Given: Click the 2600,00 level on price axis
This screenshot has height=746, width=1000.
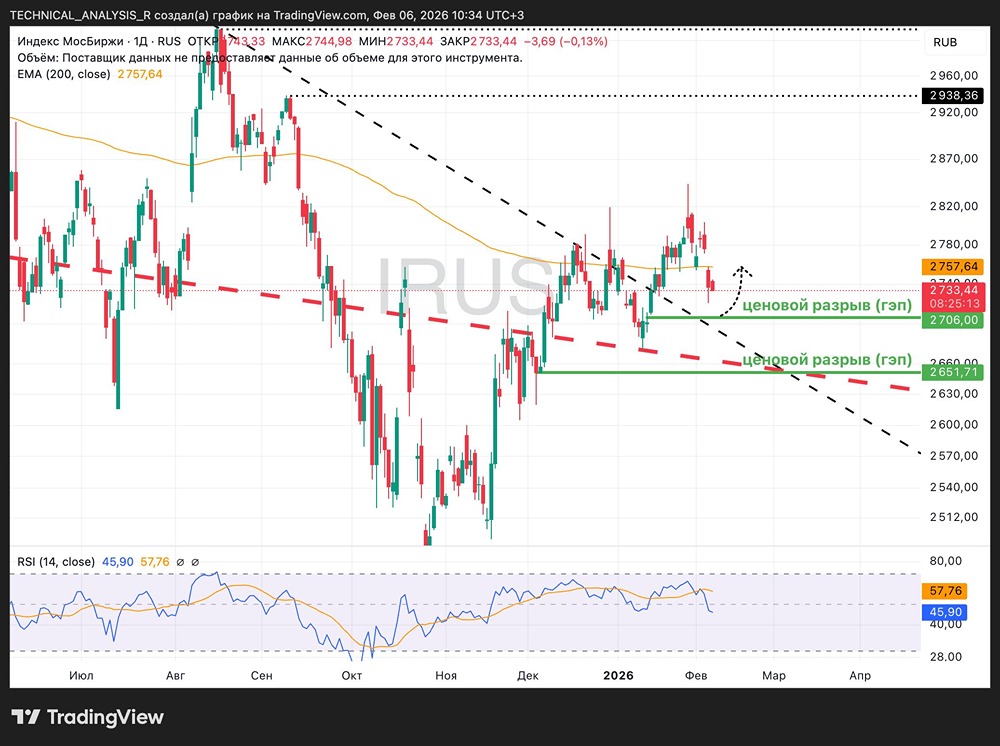Looking at the screenshot, I should tap(953, 424).
